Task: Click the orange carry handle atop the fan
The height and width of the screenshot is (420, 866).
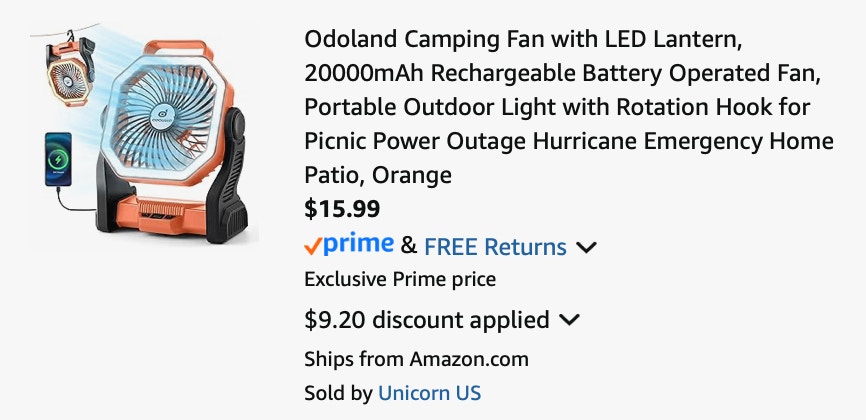Action: coord(178,49)
